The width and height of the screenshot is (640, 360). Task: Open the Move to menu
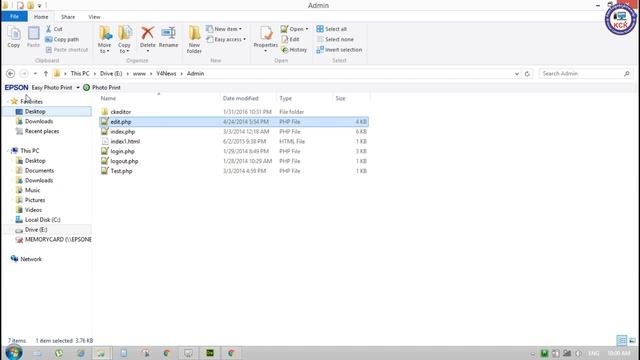(x=104, y=40)
